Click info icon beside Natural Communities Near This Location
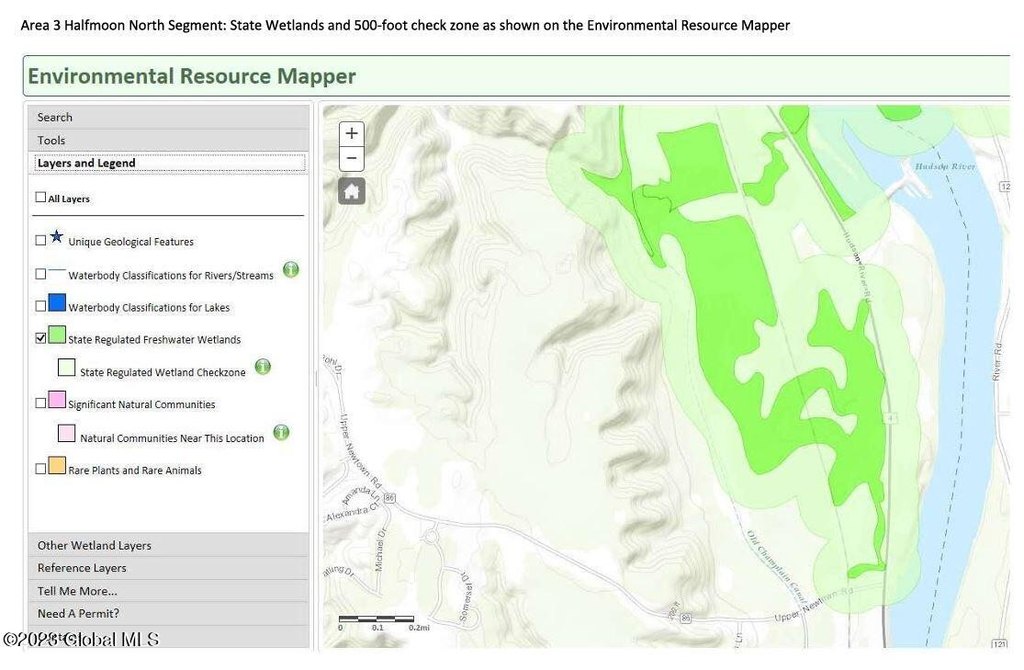This screenshot has height=670, width=1024. [282, 433]
